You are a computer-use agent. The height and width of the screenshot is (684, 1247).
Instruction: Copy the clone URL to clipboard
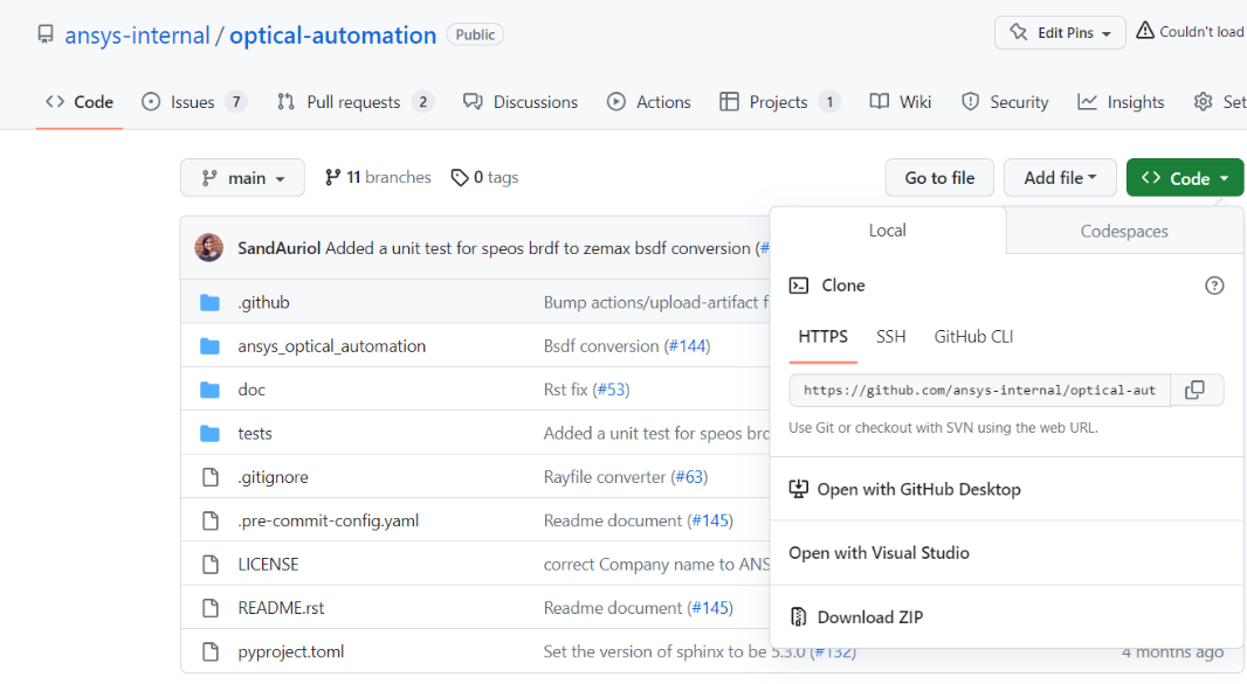[x=1195, y=390]
